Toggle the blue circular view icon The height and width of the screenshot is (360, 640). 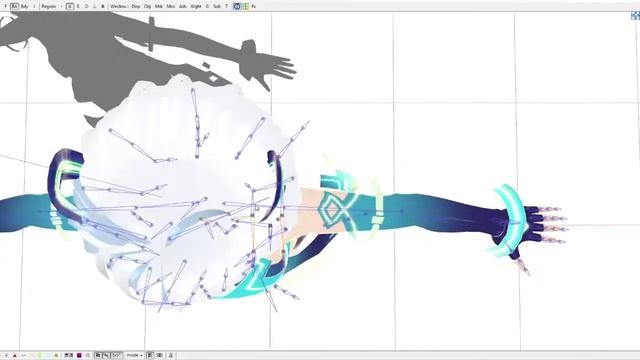[x=237, y=7]
